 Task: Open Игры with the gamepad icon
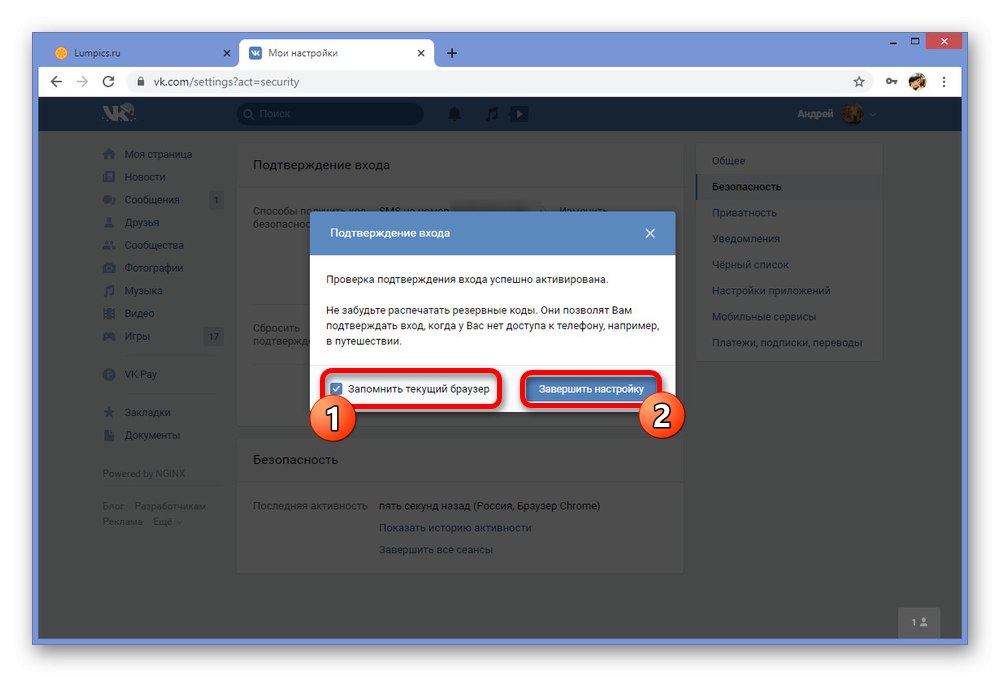[110, 336]
